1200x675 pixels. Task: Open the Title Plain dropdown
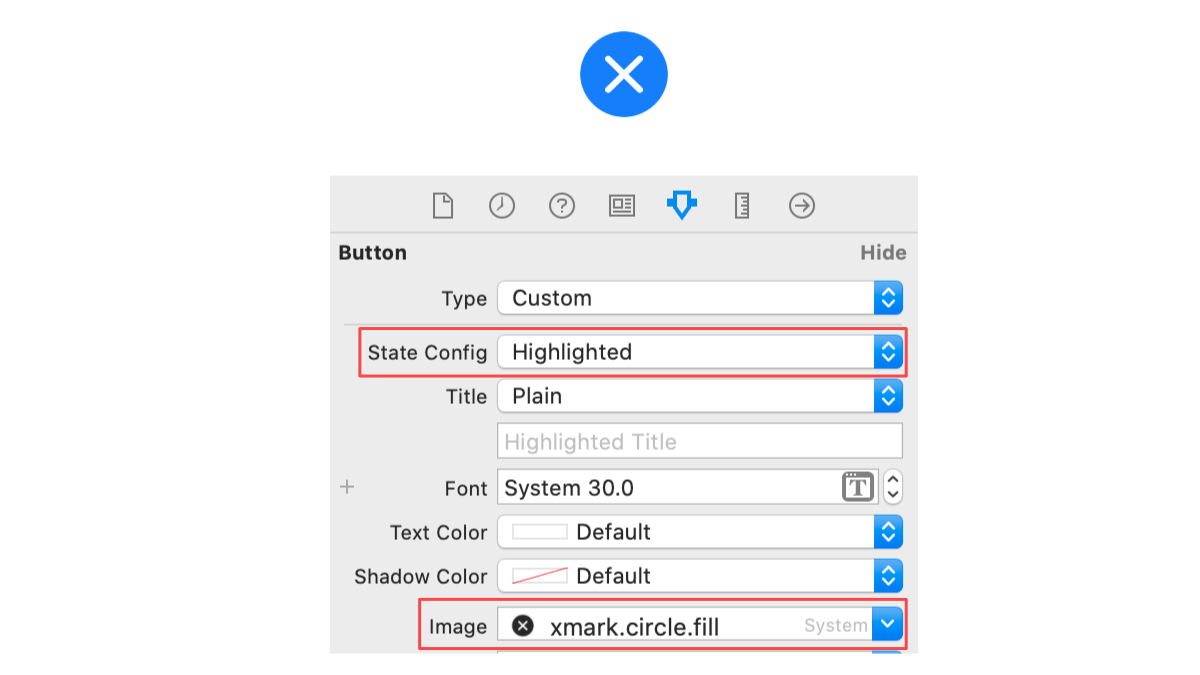tap(888, 396)
